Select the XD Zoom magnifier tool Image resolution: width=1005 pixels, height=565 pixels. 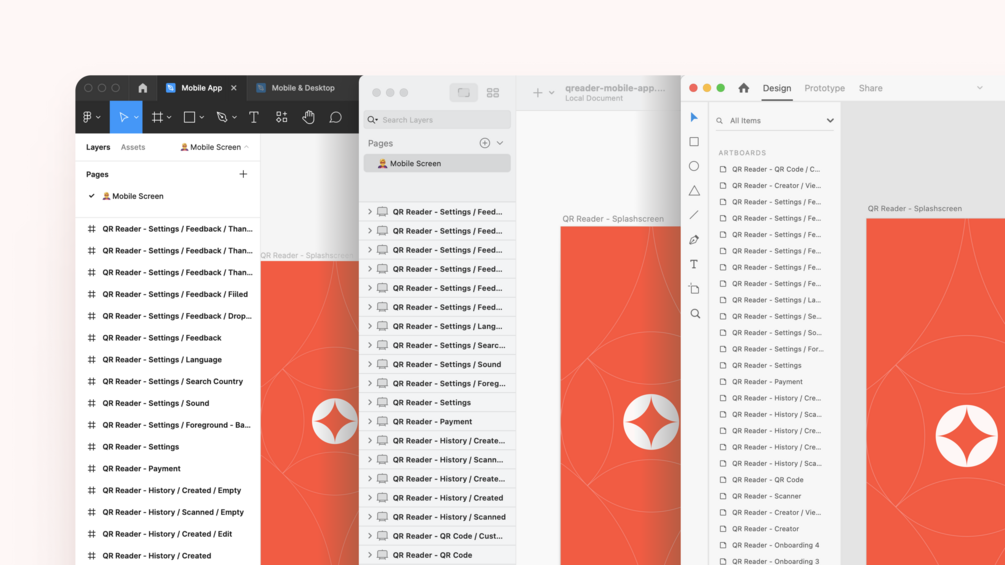695,314
